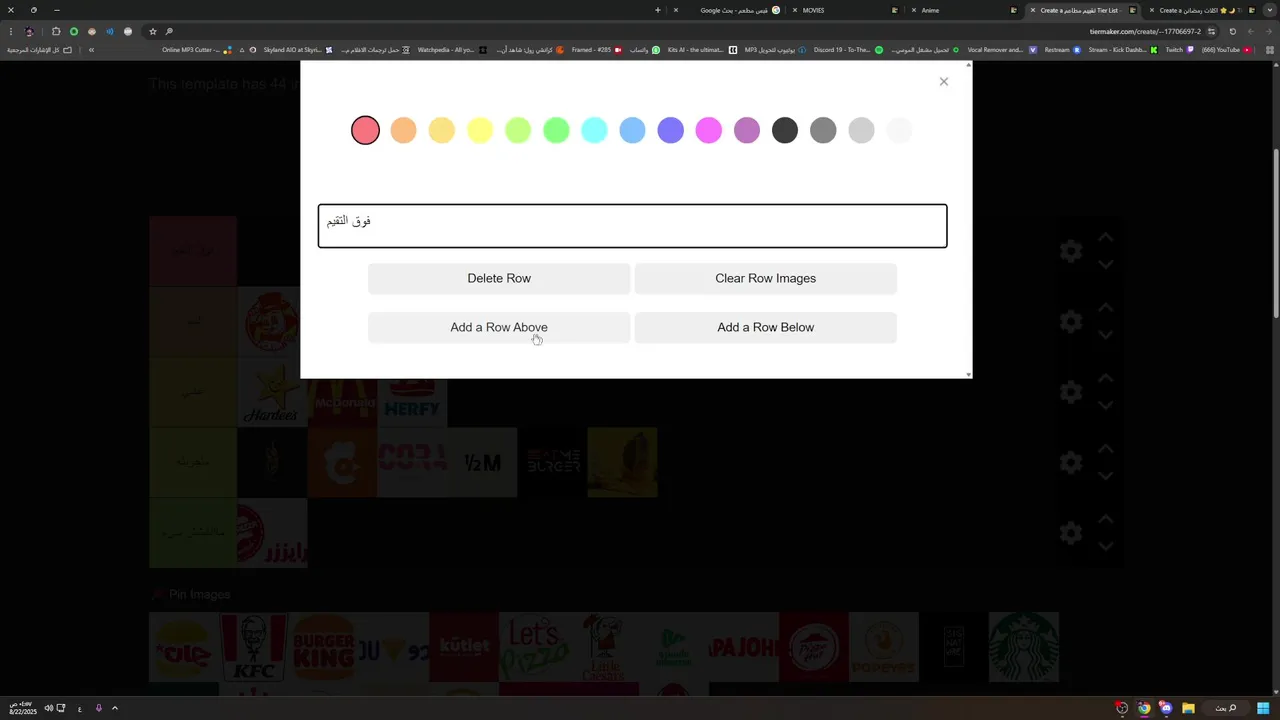Choose the cyan color swatch

(x=594, y=130)
